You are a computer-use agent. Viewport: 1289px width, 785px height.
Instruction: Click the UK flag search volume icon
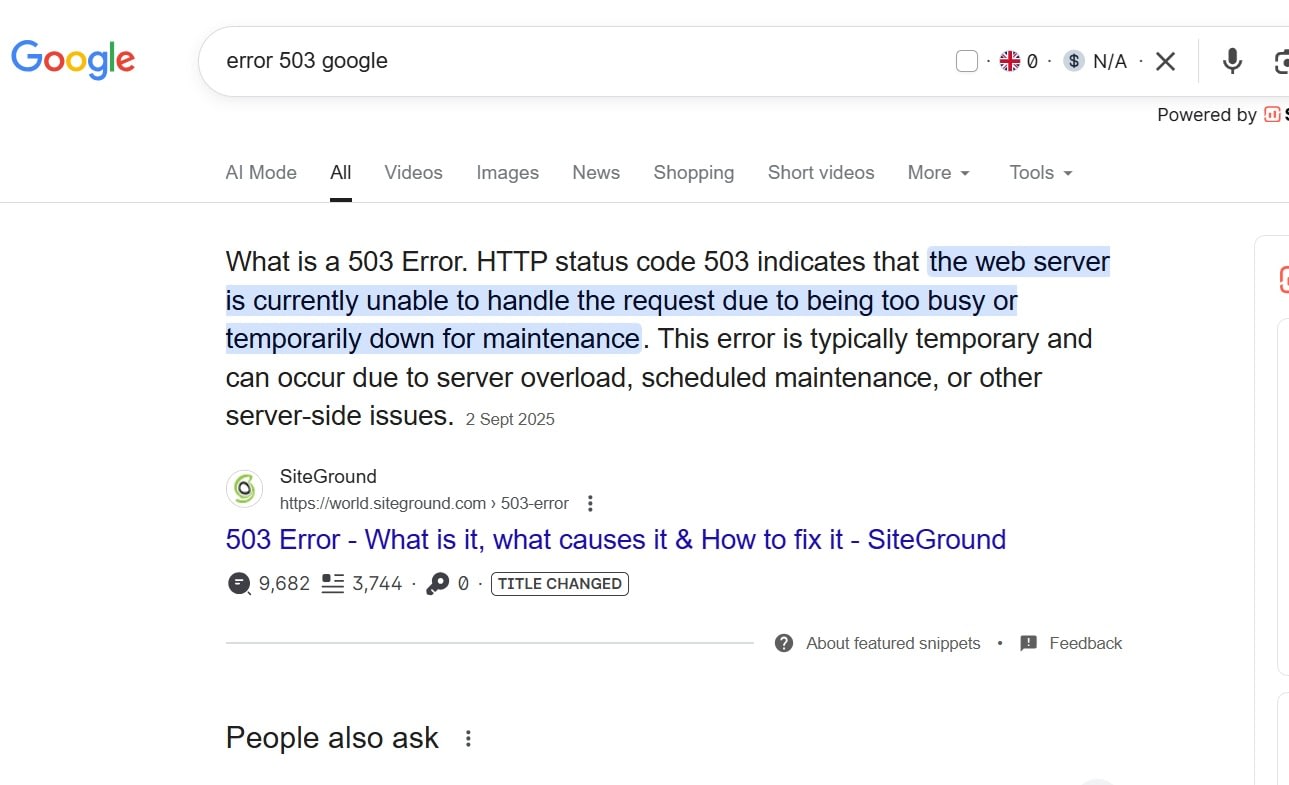tap(1010, 61)
